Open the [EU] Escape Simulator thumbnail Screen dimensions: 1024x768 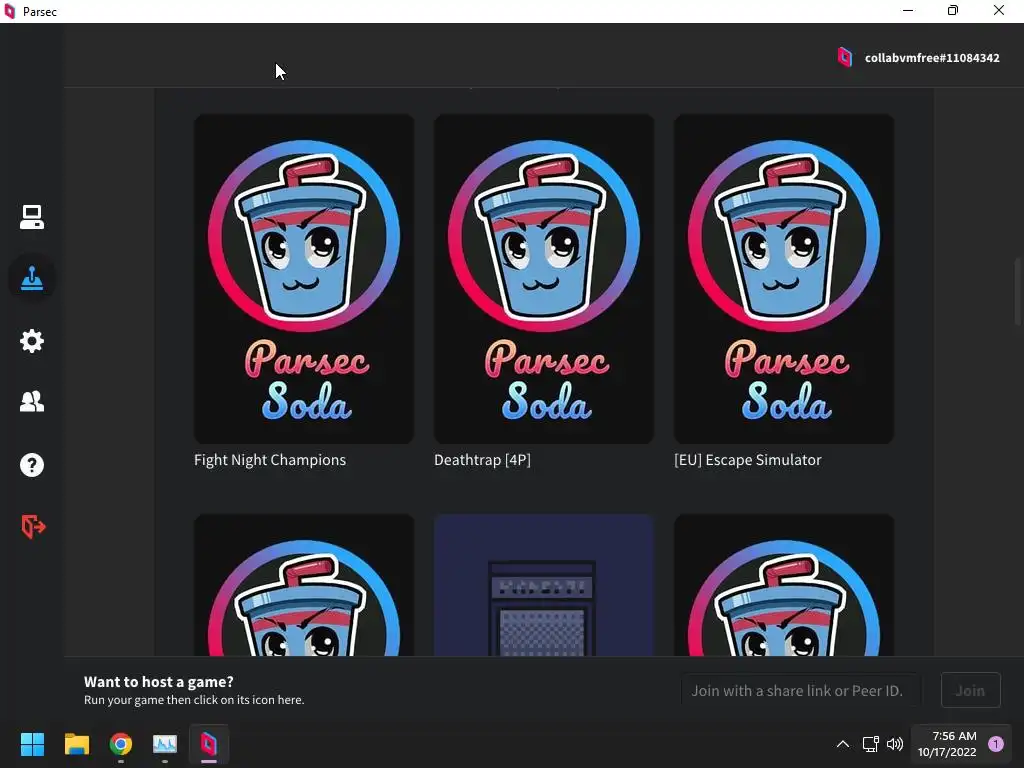click(784, 279)
